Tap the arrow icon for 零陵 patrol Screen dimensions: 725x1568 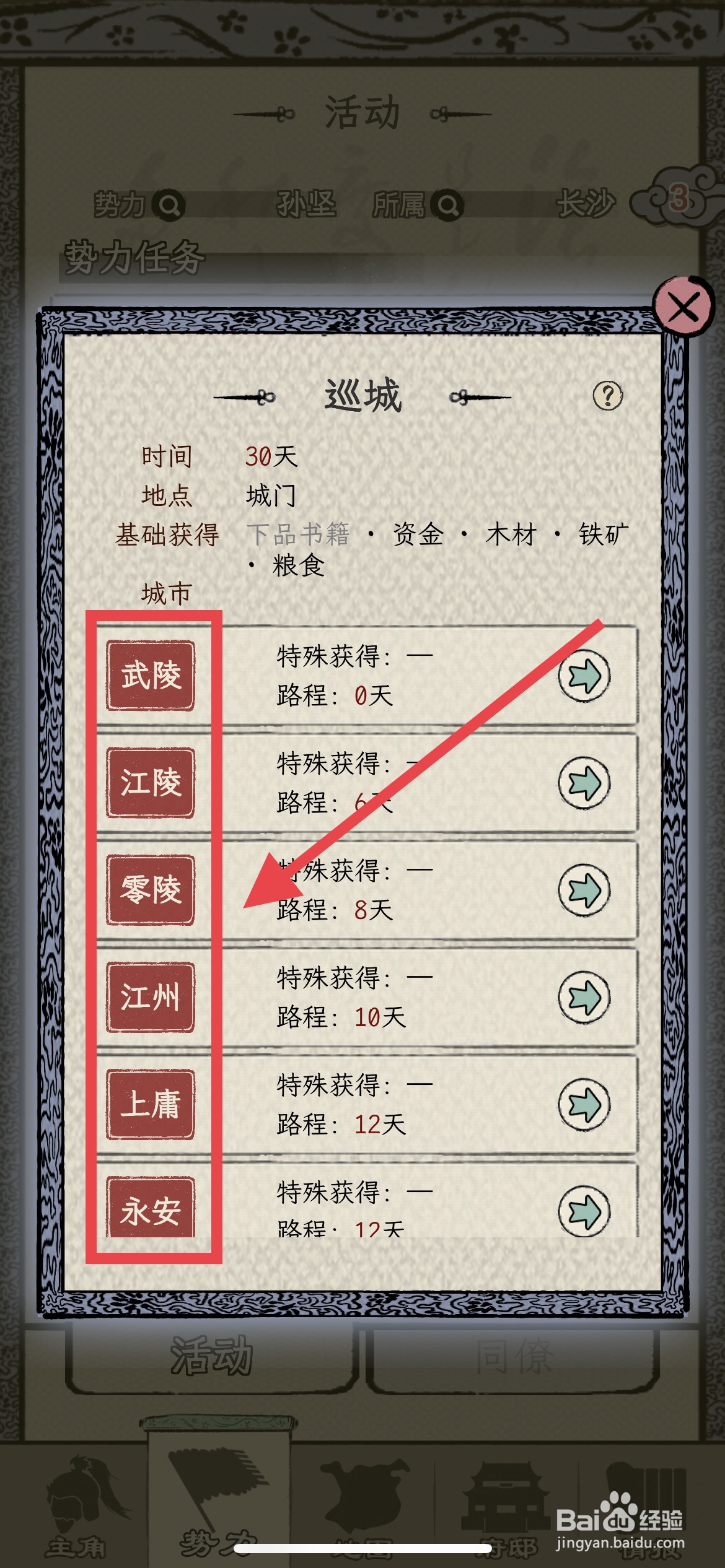pyautogui.click(x=584, y=890)
